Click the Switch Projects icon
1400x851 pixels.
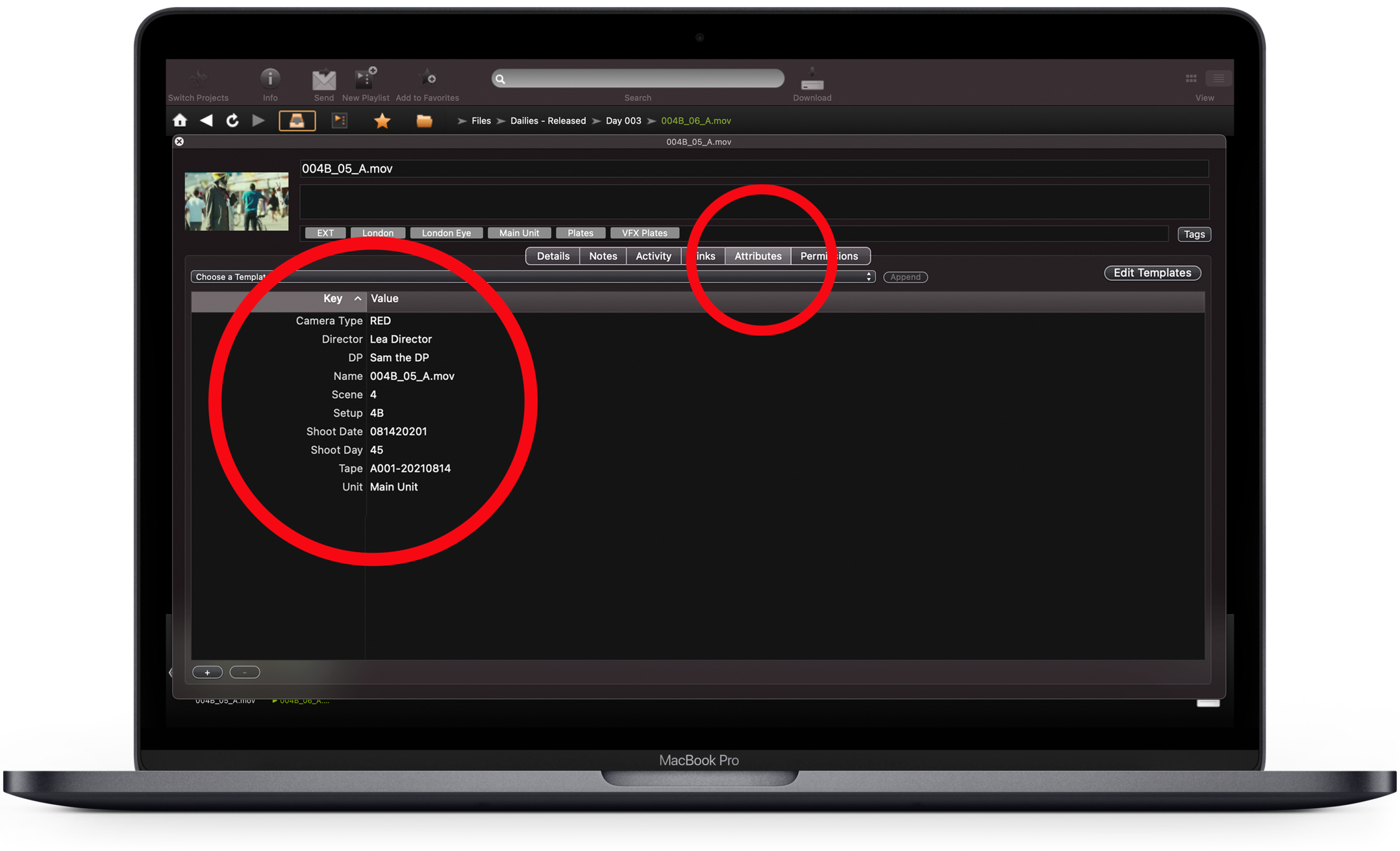[198, 79]
